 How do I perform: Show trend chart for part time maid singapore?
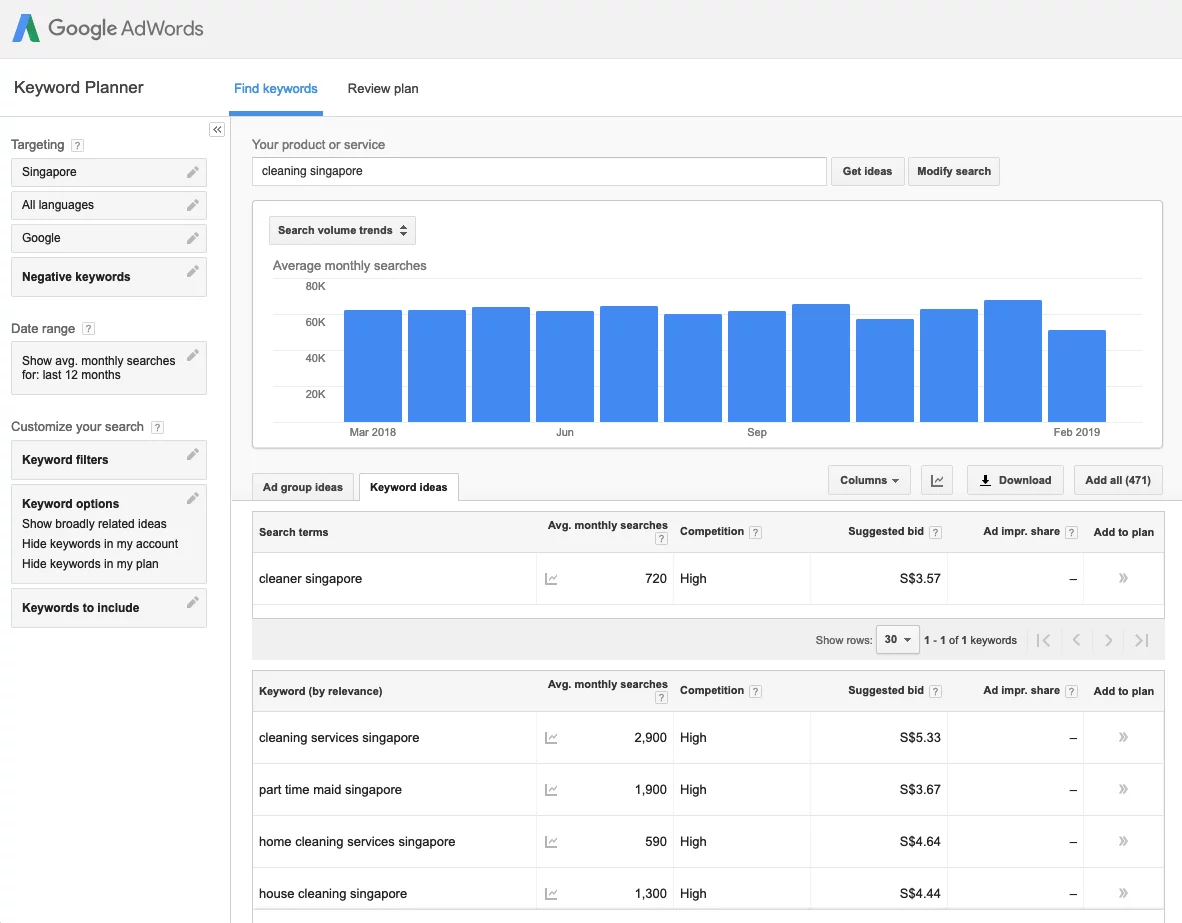click(x=551, y=790)
